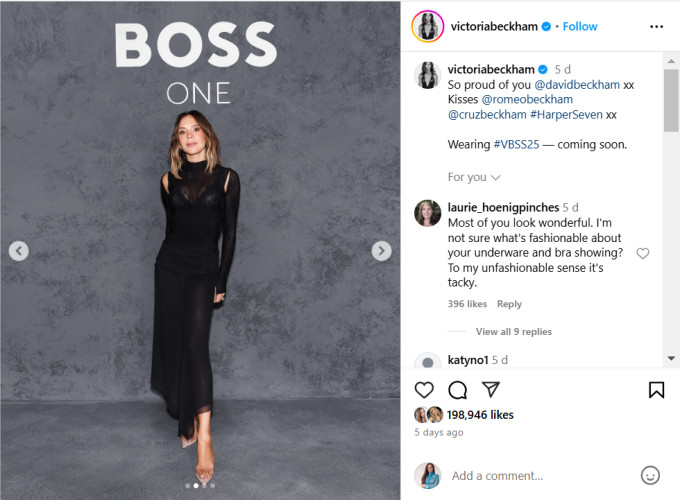The height and width of the screenshot is (500, 680).
Task: Go to next photo with right arrow
Action: [381, 251]
